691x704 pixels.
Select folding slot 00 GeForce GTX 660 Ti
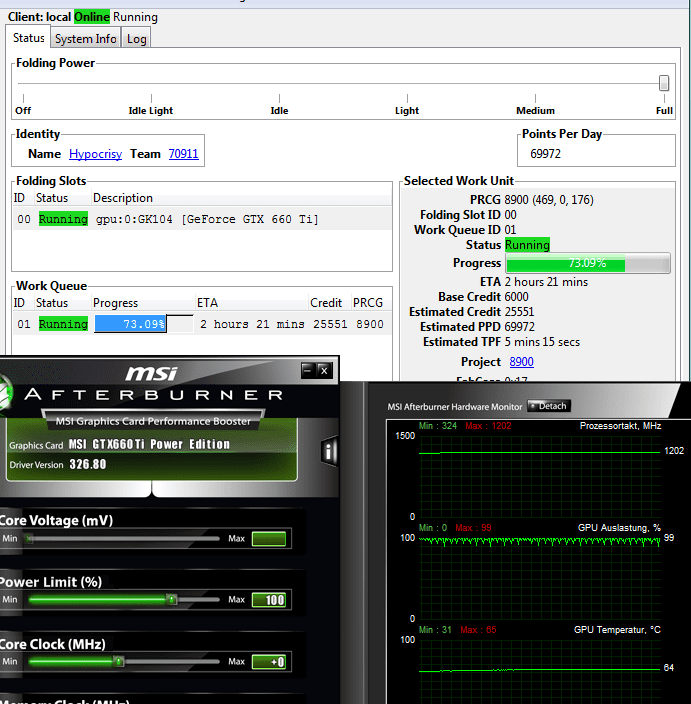[x=202, y=219]
